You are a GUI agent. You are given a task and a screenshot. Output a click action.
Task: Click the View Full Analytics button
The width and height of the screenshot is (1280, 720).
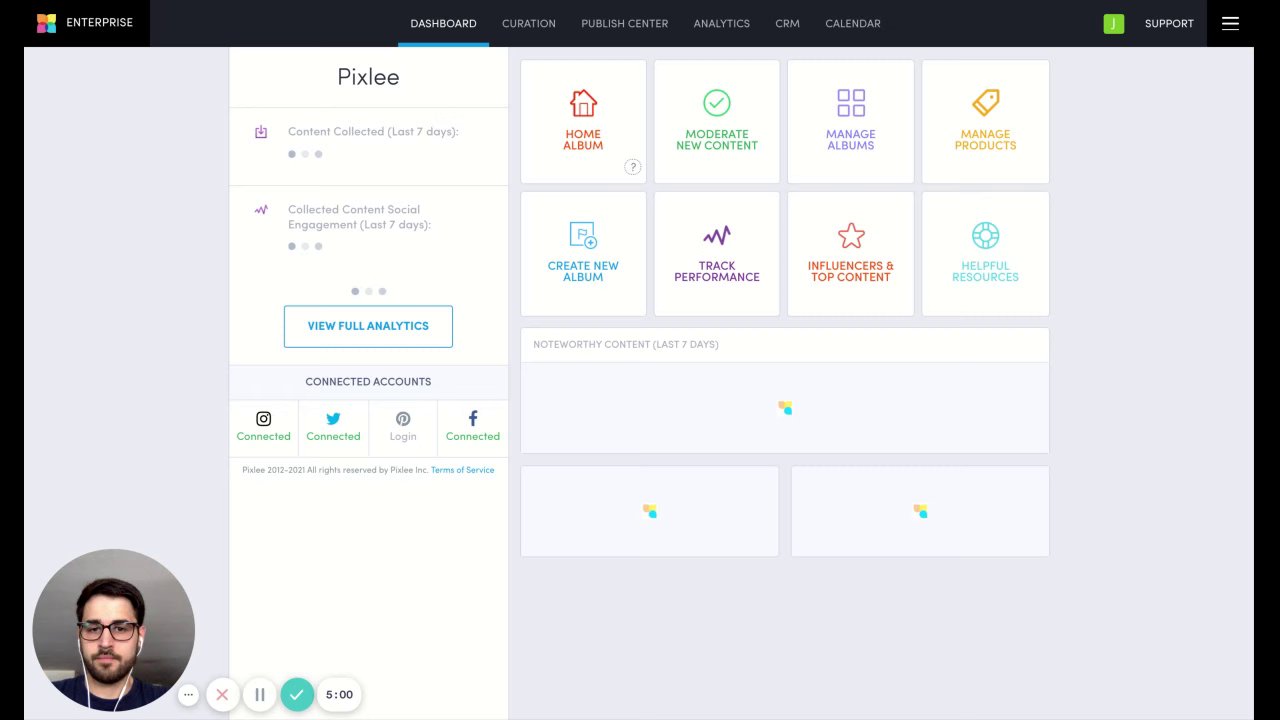[368, 326]
